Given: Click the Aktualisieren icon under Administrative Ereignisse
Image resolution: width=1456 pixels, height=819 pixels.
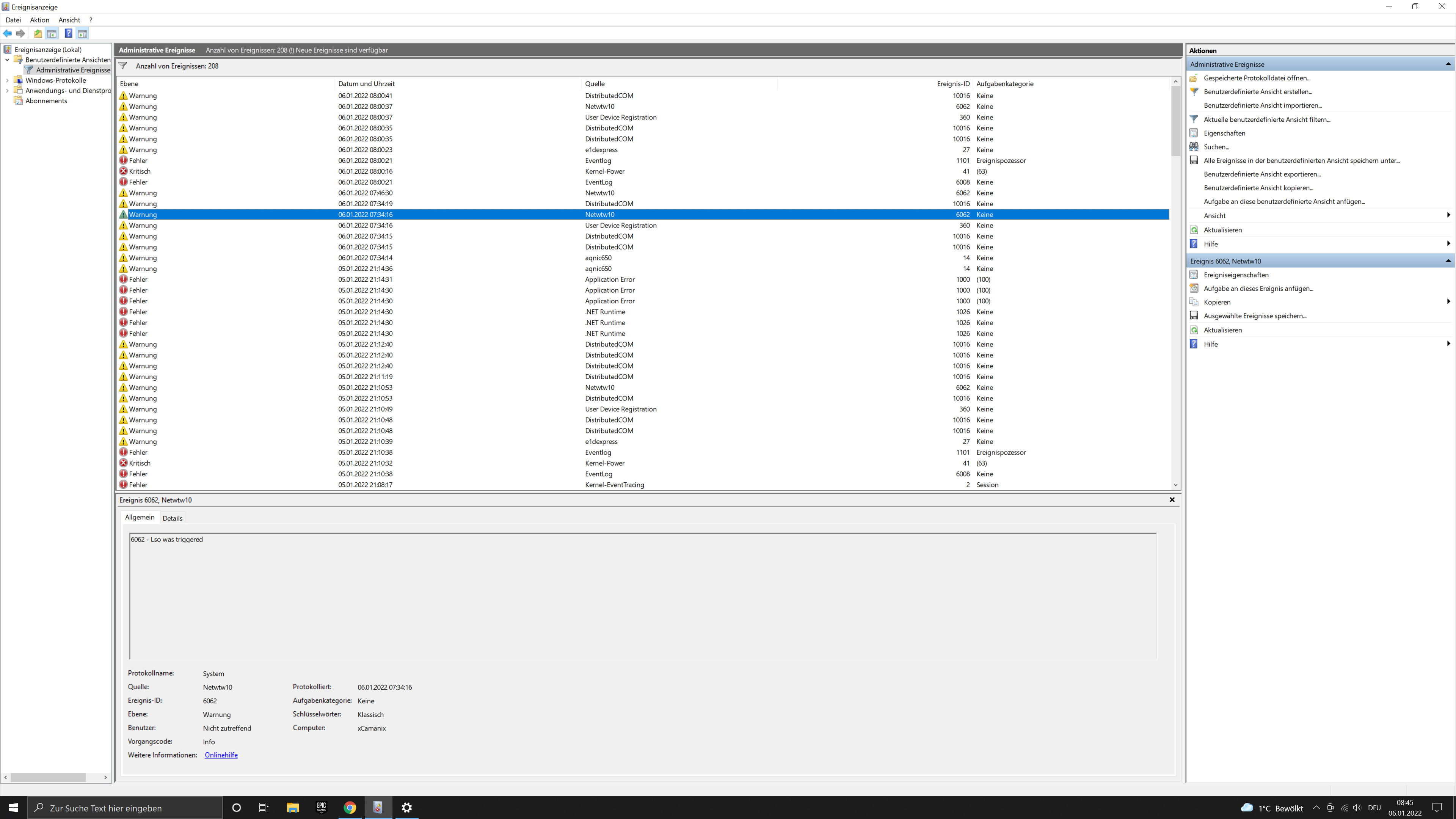Looking at the screenshot, I should click(1194, 230).
